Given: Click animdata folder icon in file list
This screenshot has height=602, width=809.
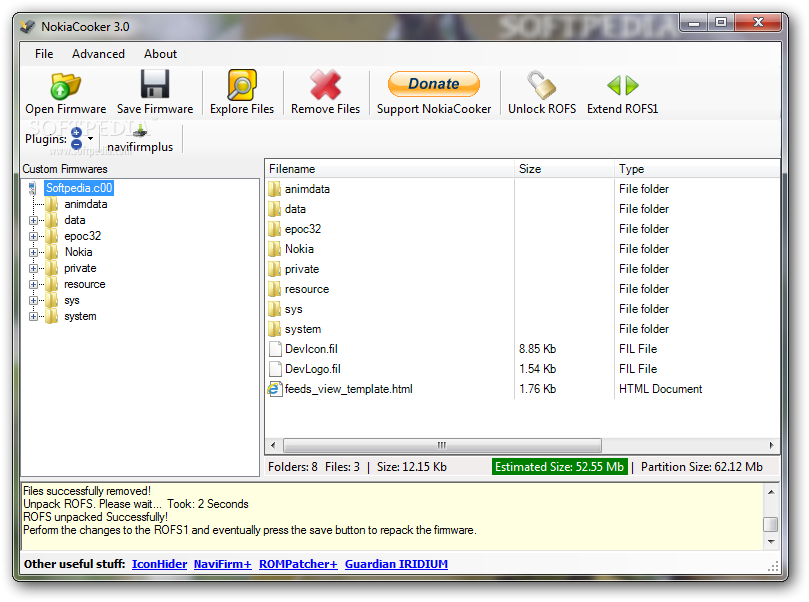Looking at the screenshot, I should [x=274, y=189].
